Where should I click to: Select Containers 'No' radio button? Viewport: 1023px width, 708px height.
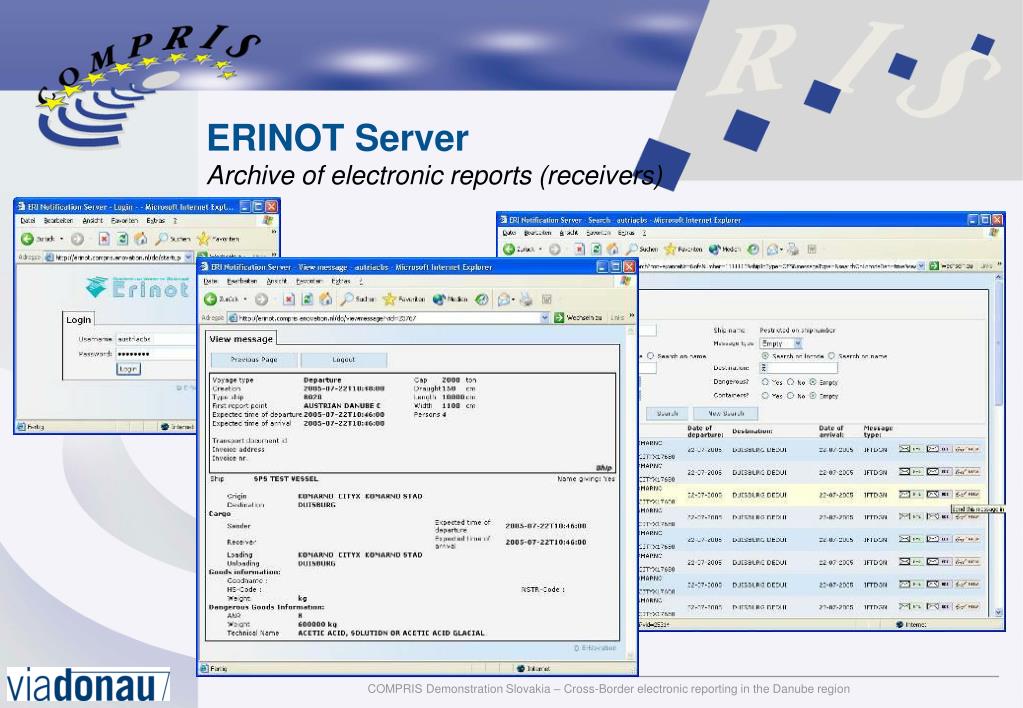click(x=790, y=395)
